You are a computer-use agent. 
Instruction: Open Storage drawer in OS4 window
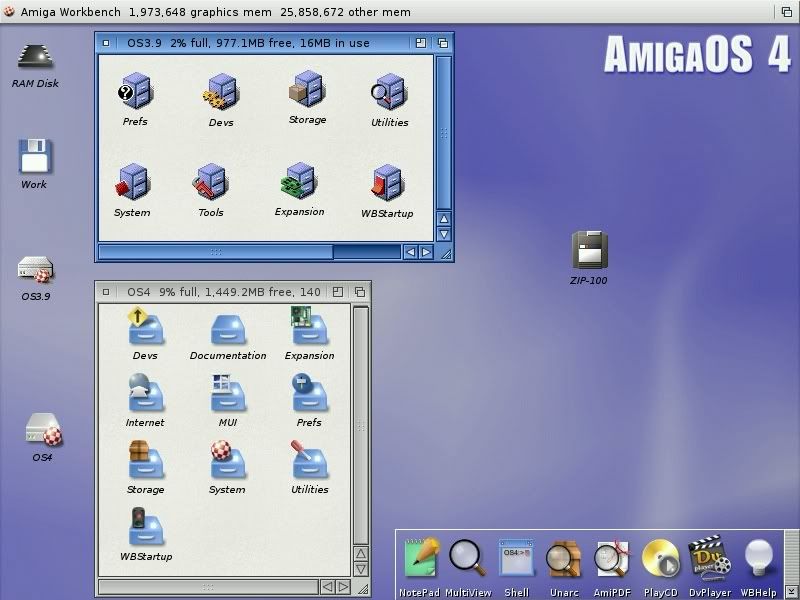pyautogui.click(x=145, y=467)
